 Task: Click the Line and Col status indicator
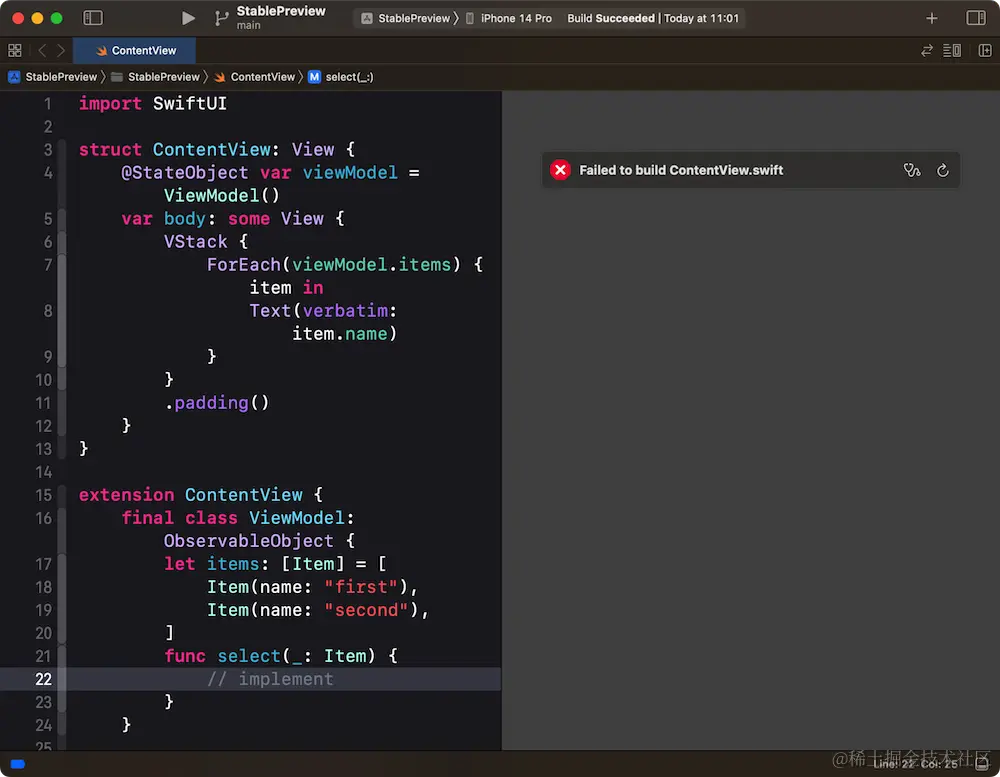(x=915, y=764)
